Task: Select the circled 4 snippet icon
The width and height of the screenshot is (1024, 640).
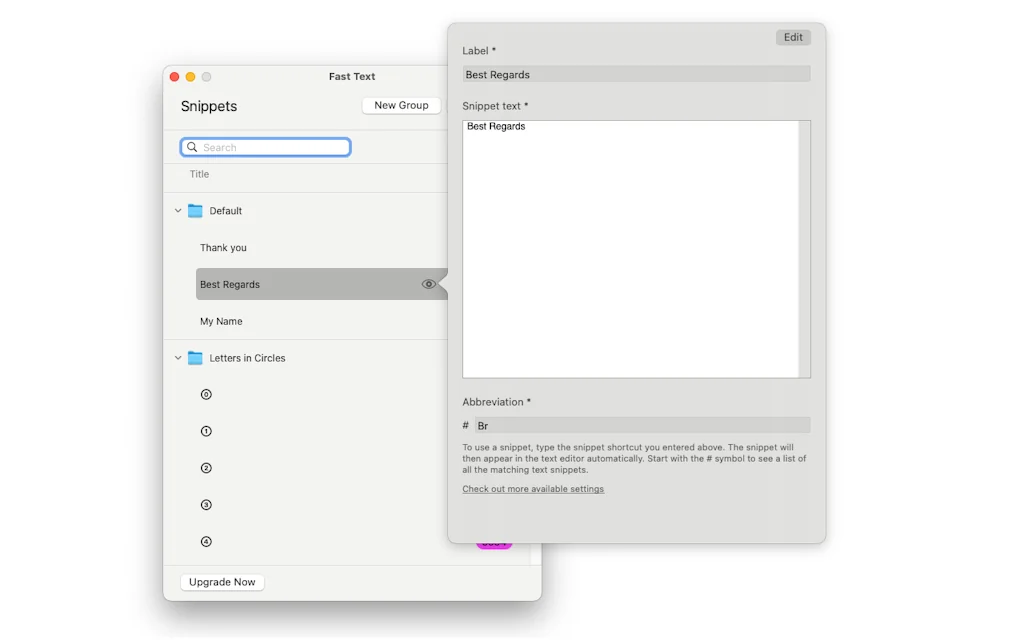Action: pyautogui.click(x=206, y=541)
